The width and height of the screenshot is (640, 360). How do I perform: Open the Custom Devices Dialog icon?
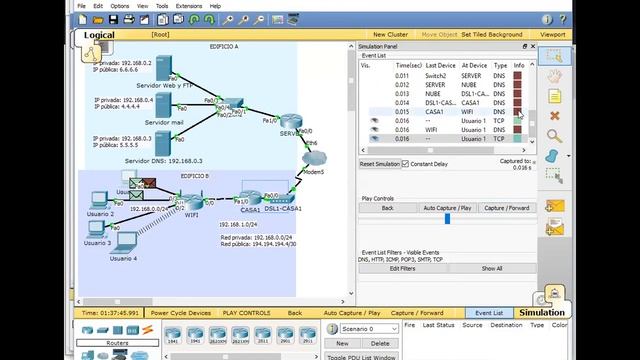click(293, 19)
